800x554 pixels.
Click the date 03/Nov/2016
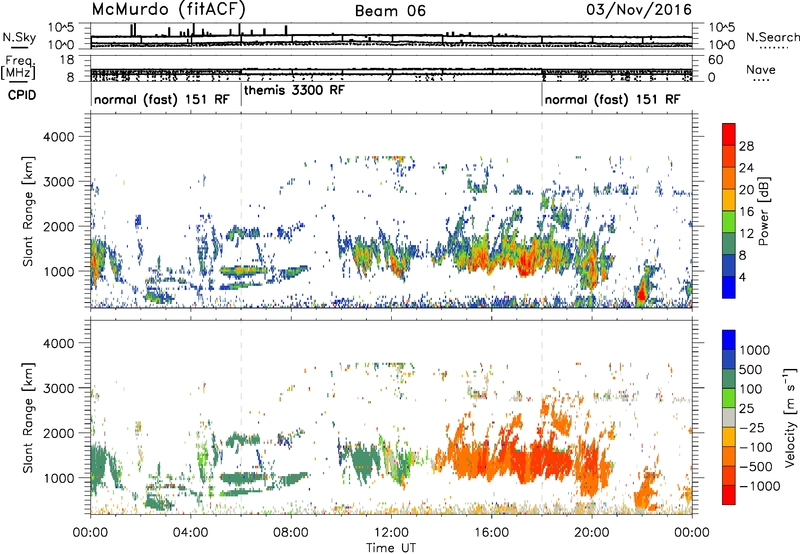point(639,9)
